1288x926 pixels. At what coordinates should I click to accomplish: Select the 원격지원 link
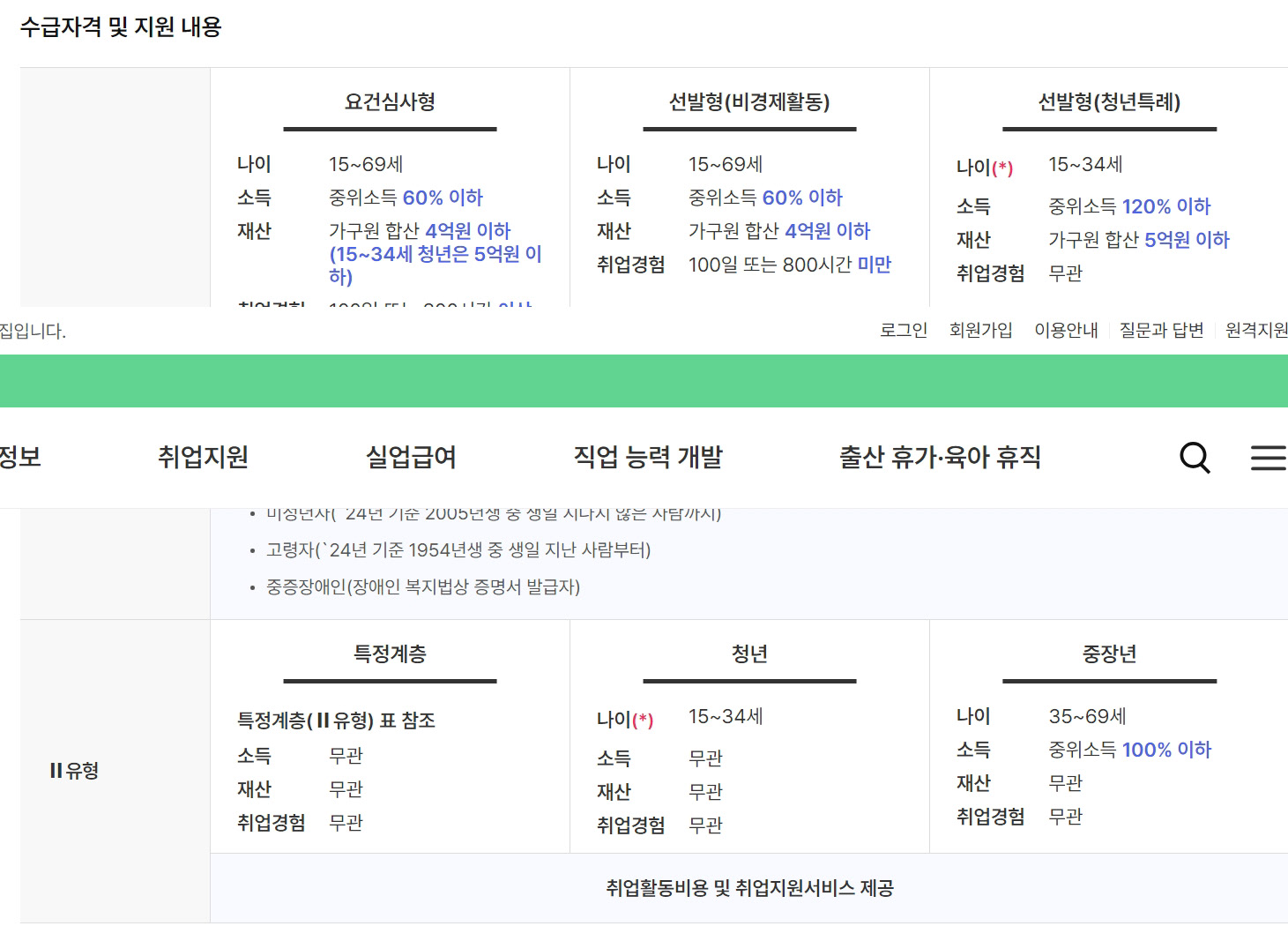[1256, 330]
